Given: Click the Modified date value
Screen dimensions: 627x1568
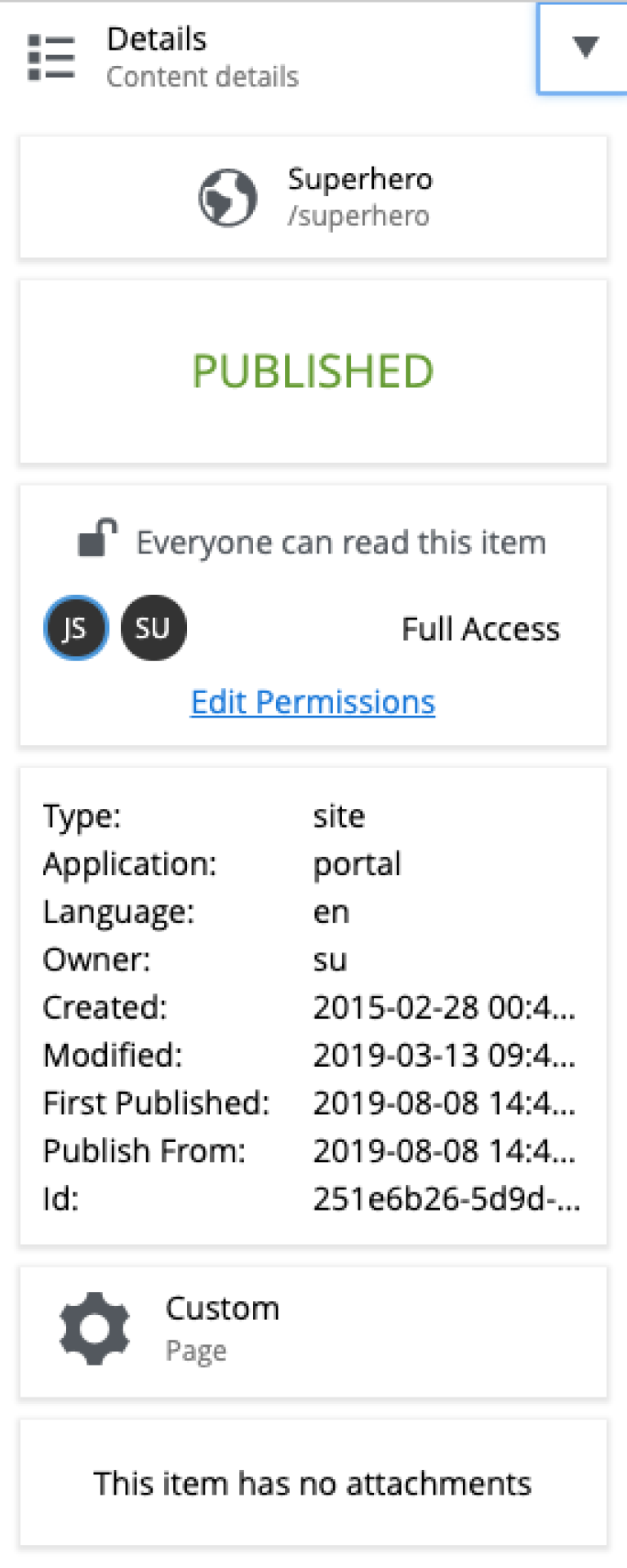Looking at the screenshot, I should click(x=444, y=1055).
